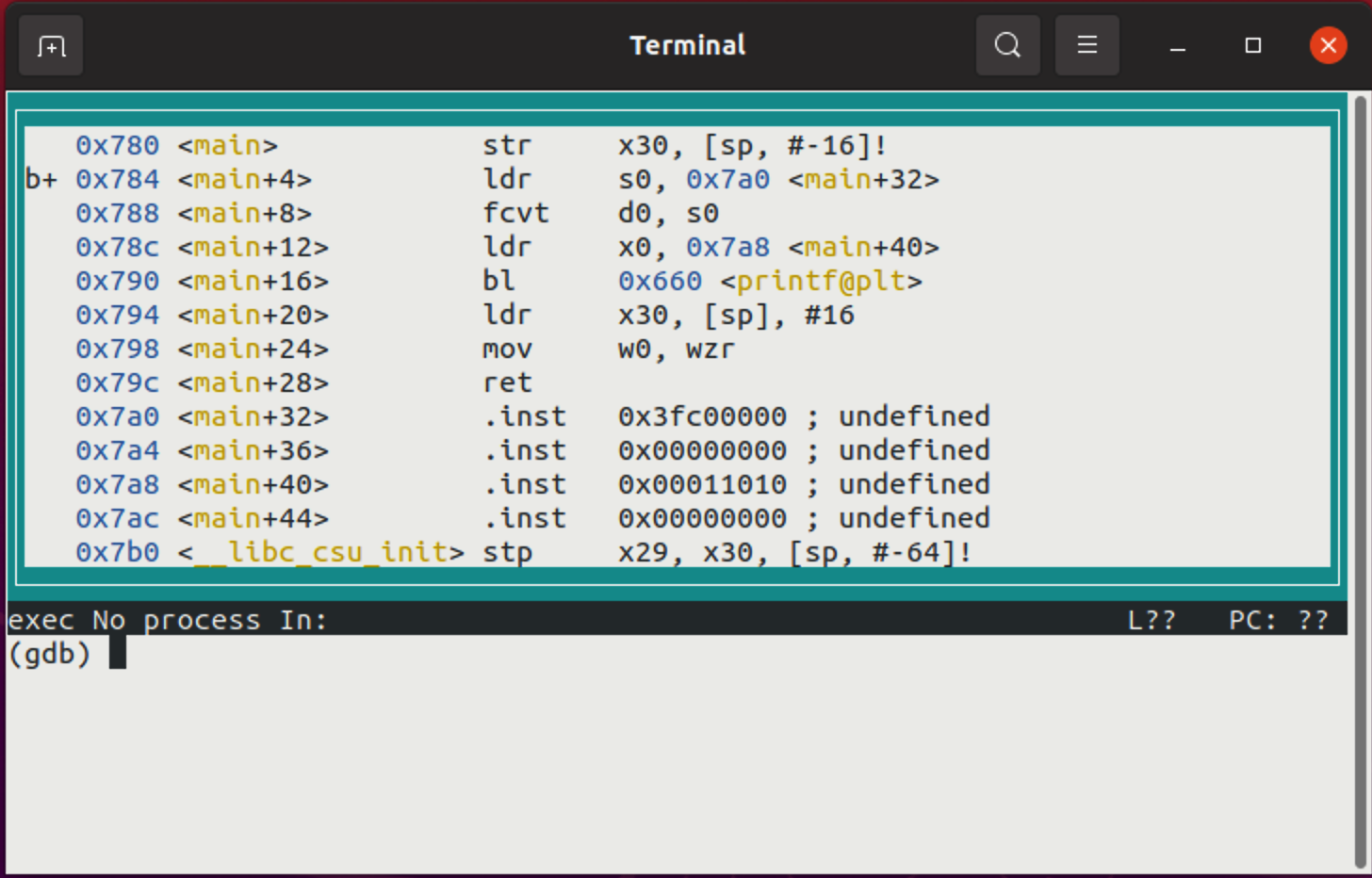Select value 0x3fc00000 in .inst line
The width and height of the screenshot is (1372, 878).
tap(702, 416)
